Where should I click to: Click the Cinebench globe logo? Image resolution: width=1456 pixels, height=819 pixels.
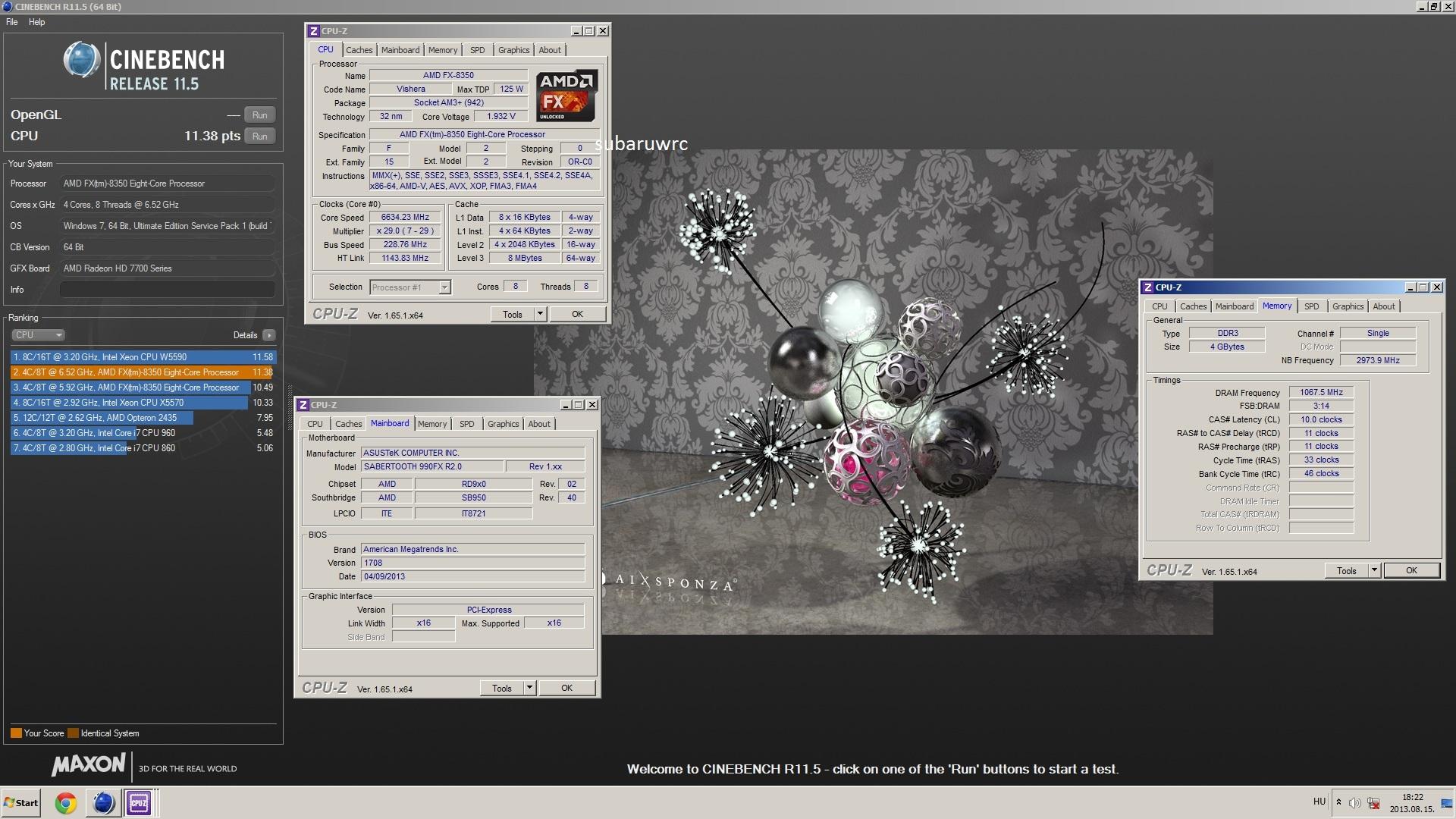(81, 60)
